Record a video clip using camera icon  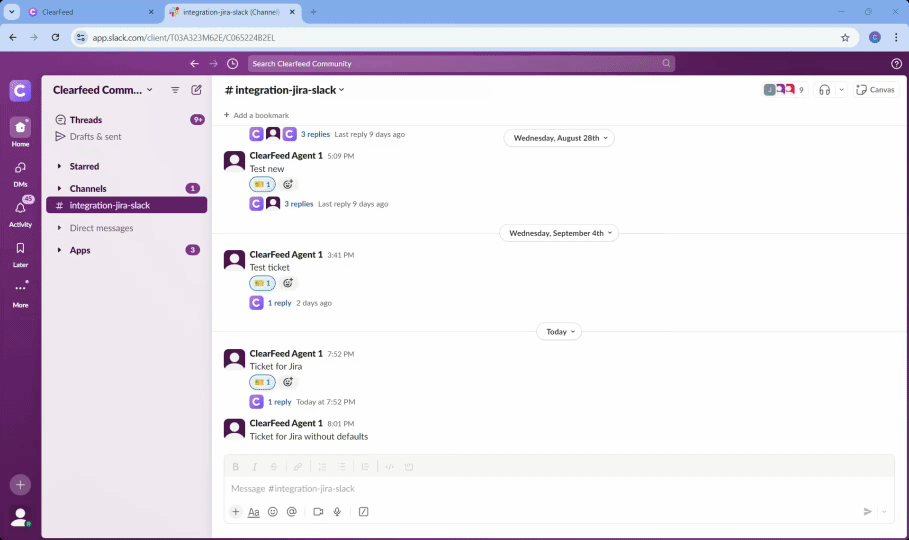coord(318,512)
